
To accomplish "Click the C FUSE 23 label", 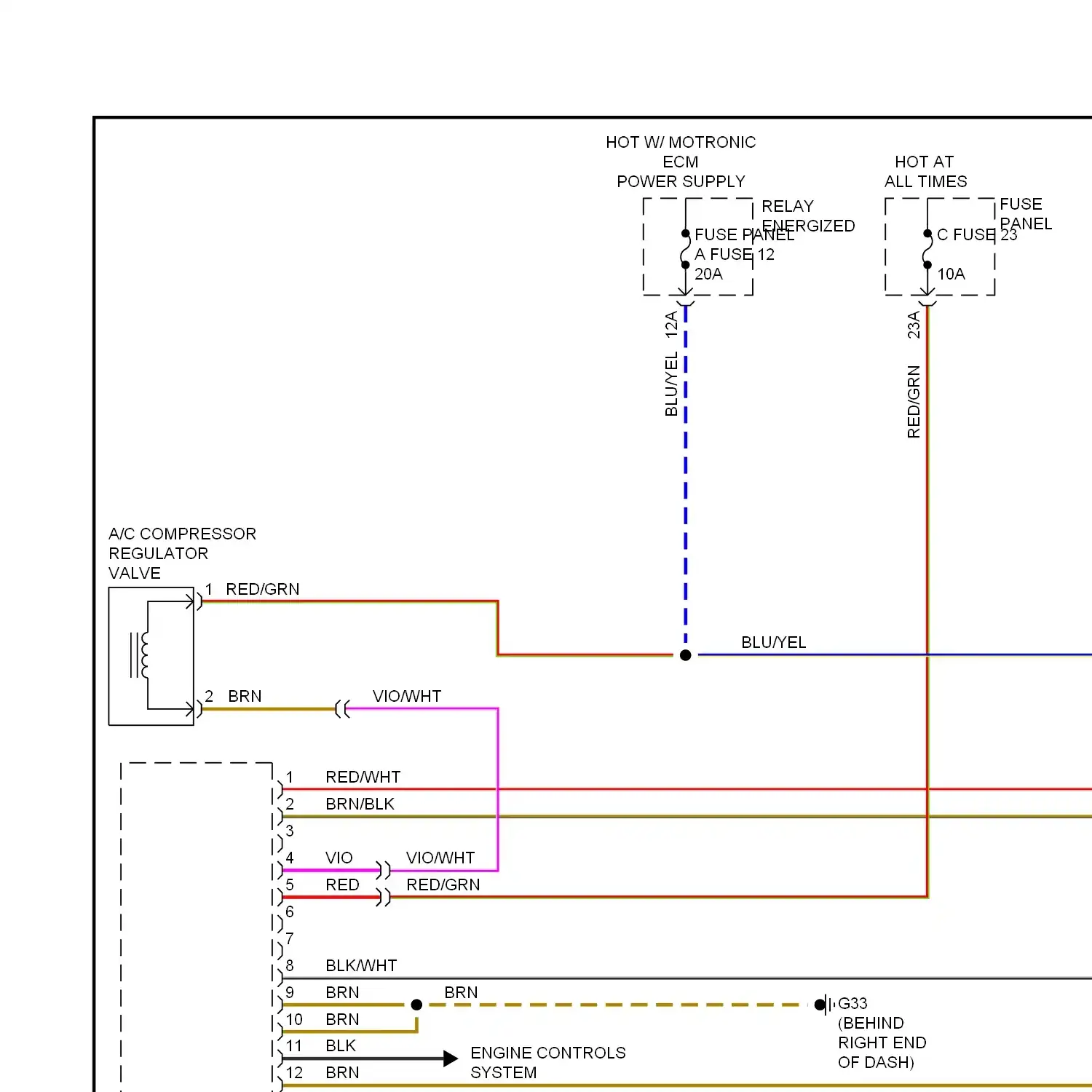I will (977, 234).
